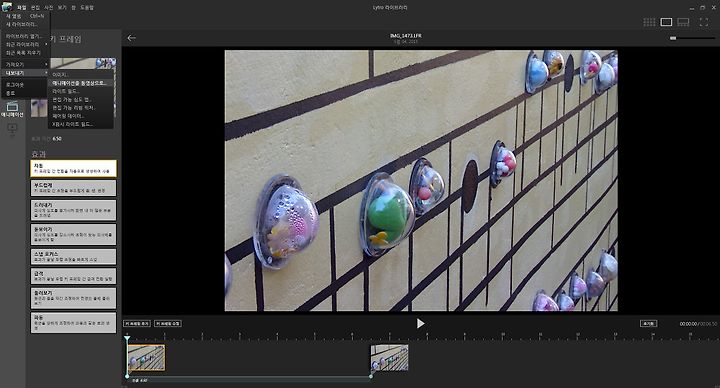Switch to grid thumbnail view icon

pyautogui.click(x=649, y=22)
